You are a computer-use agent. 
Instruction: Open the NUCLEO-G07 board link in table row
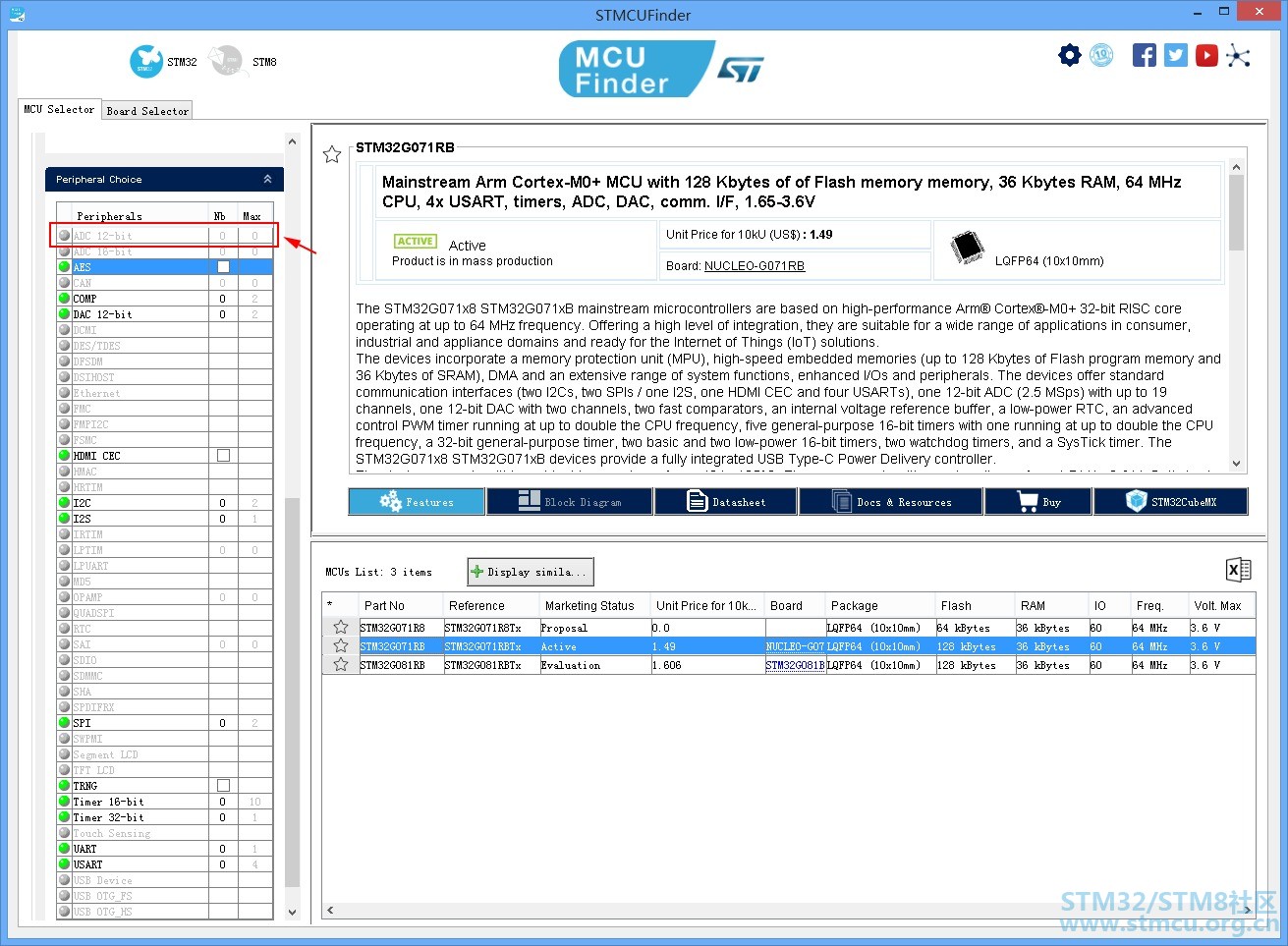tap(795, 646)
